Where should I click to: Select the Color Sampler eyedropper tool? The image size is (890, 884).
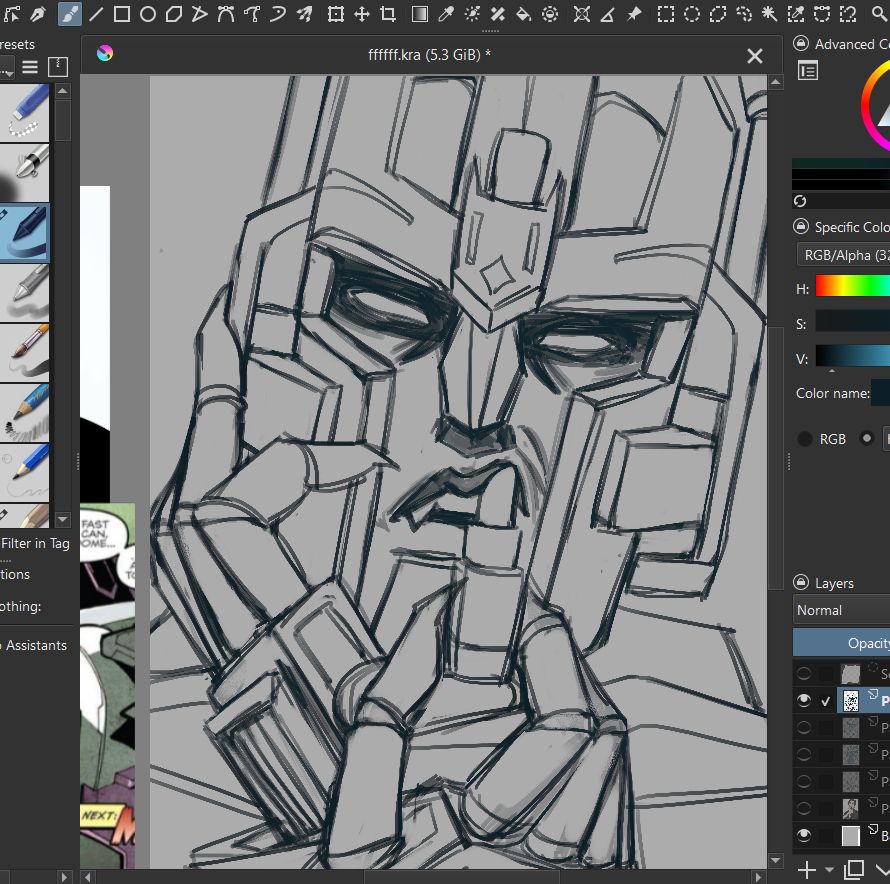tap(446, 14)
